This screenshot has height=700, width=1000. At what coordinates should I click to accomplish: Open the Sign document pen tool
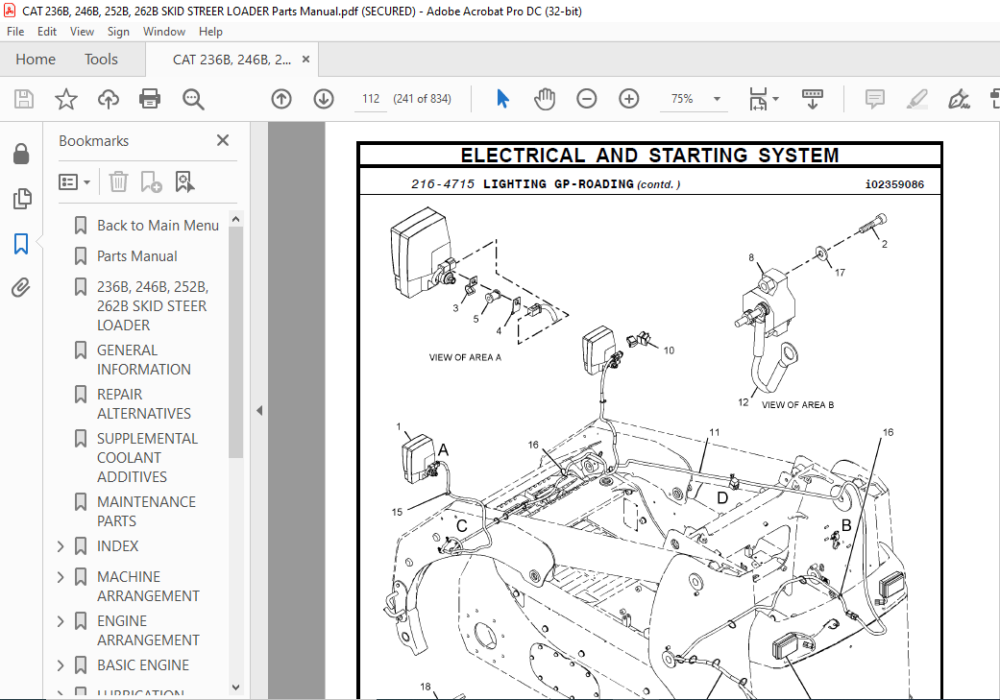(x=959, y=99)
